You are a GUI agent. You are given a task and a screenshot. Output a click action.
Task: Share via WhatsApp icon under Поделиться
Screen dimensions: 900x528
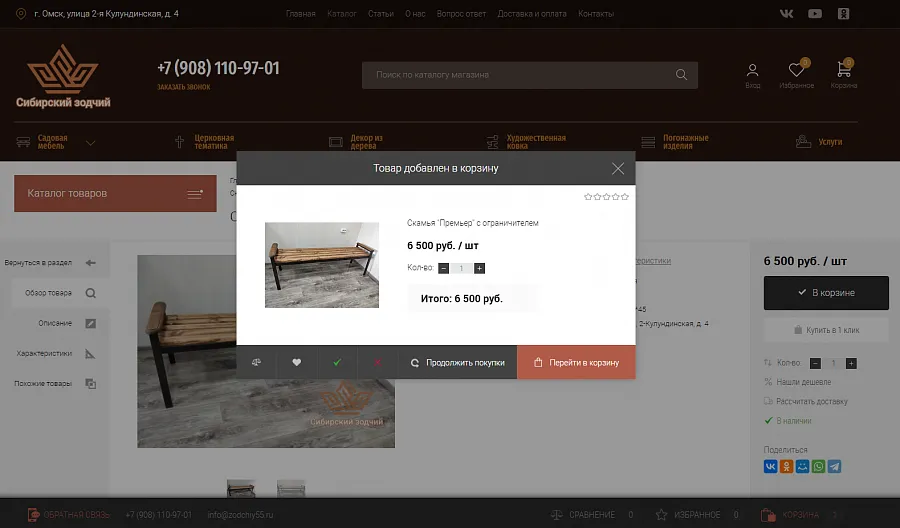point(818,466)
